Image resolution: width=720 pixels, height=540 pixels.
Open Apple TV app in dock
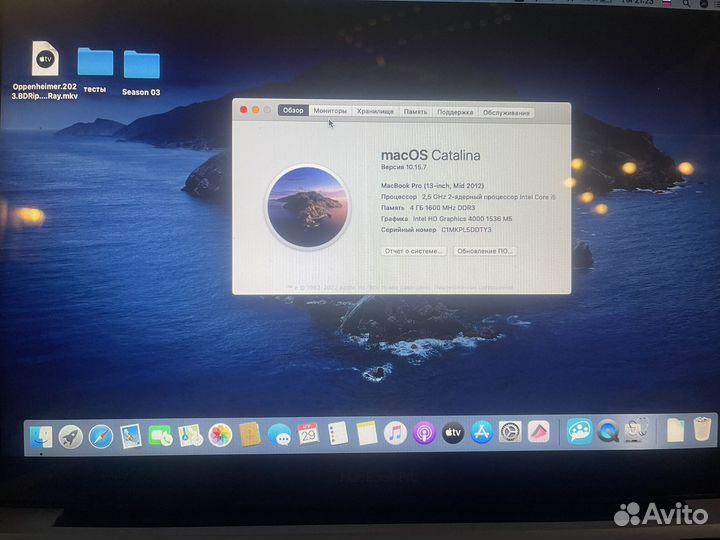[453, 432]
